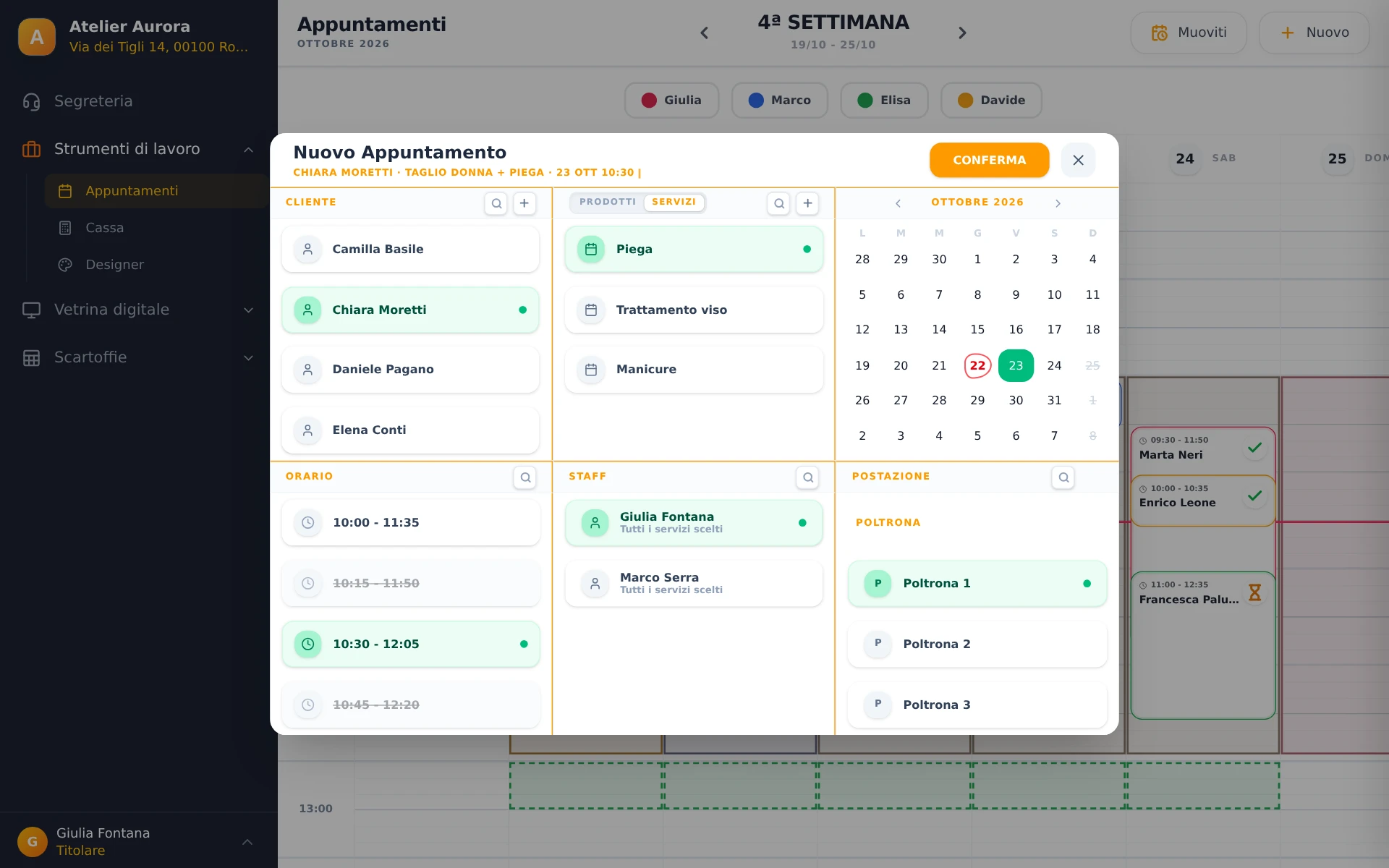1389x868 pixels.
Task: Click the search icon in the Cliente panel
Action: click(496, 203)
